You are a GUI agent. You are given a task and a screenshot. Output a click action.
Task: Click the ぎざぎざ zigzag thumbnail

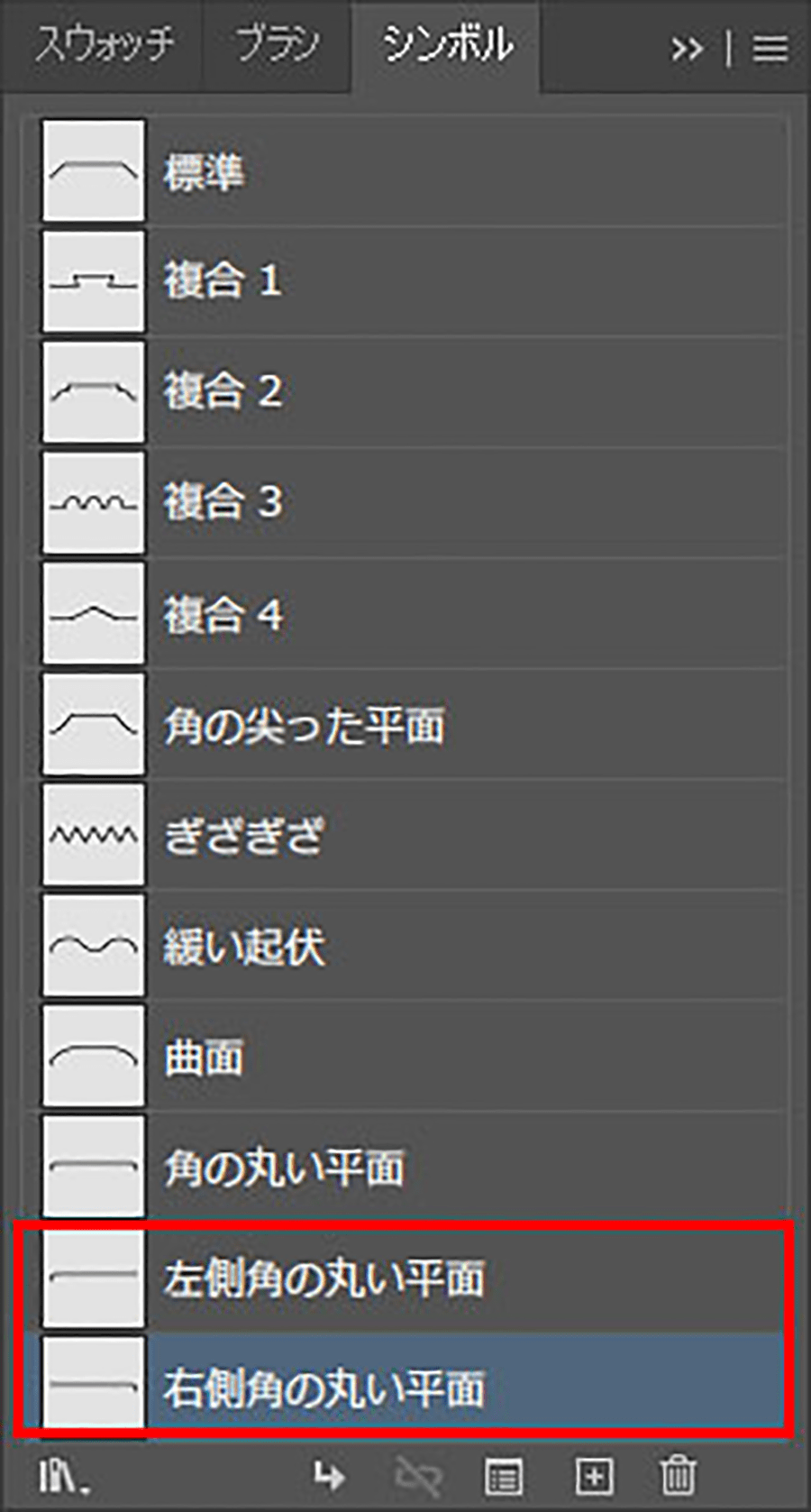pos(94,835)
